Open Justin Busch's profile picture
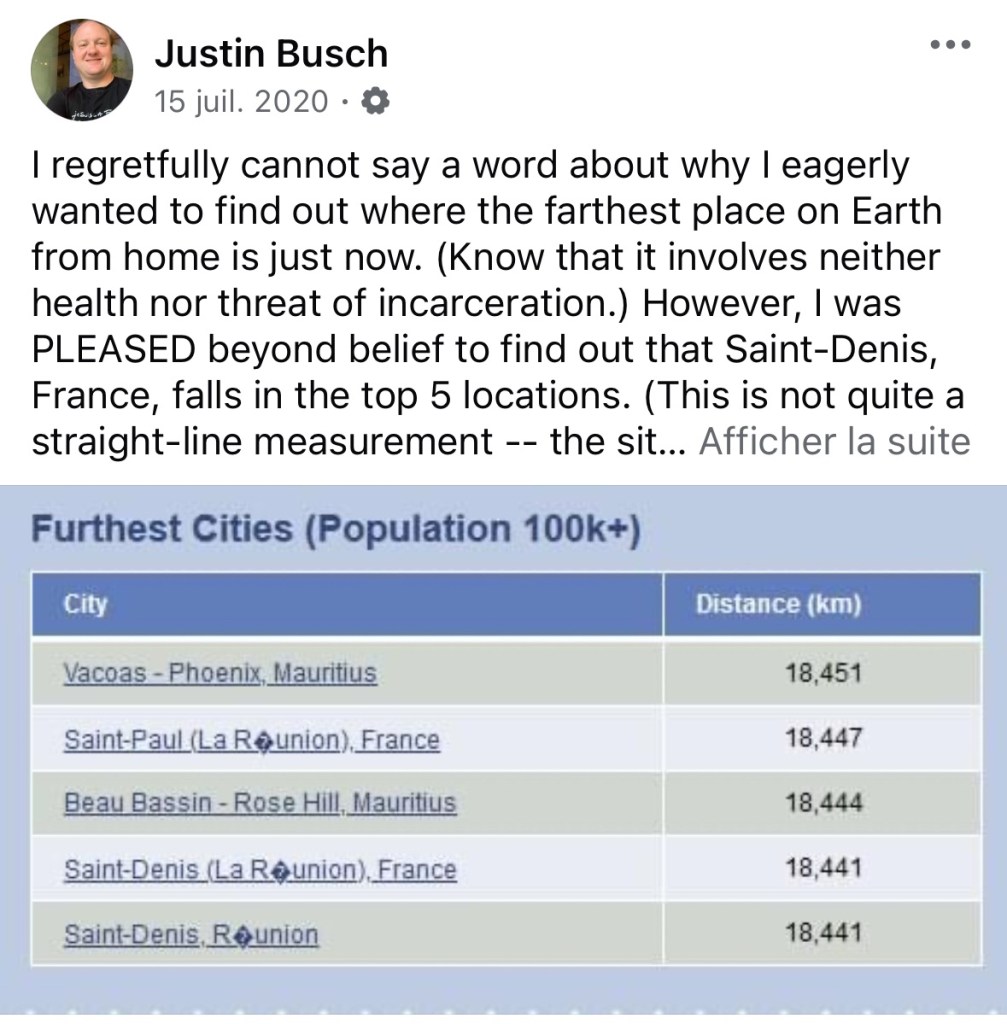The image size is (1007, 1024). coord(83,69)
